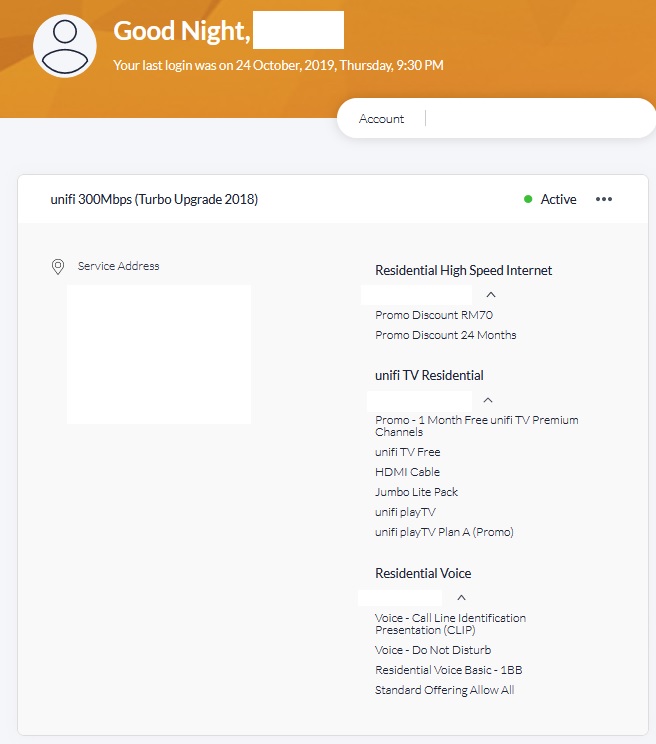
Task: Click the unifi TV Residential heading
Action: point(429,375)
